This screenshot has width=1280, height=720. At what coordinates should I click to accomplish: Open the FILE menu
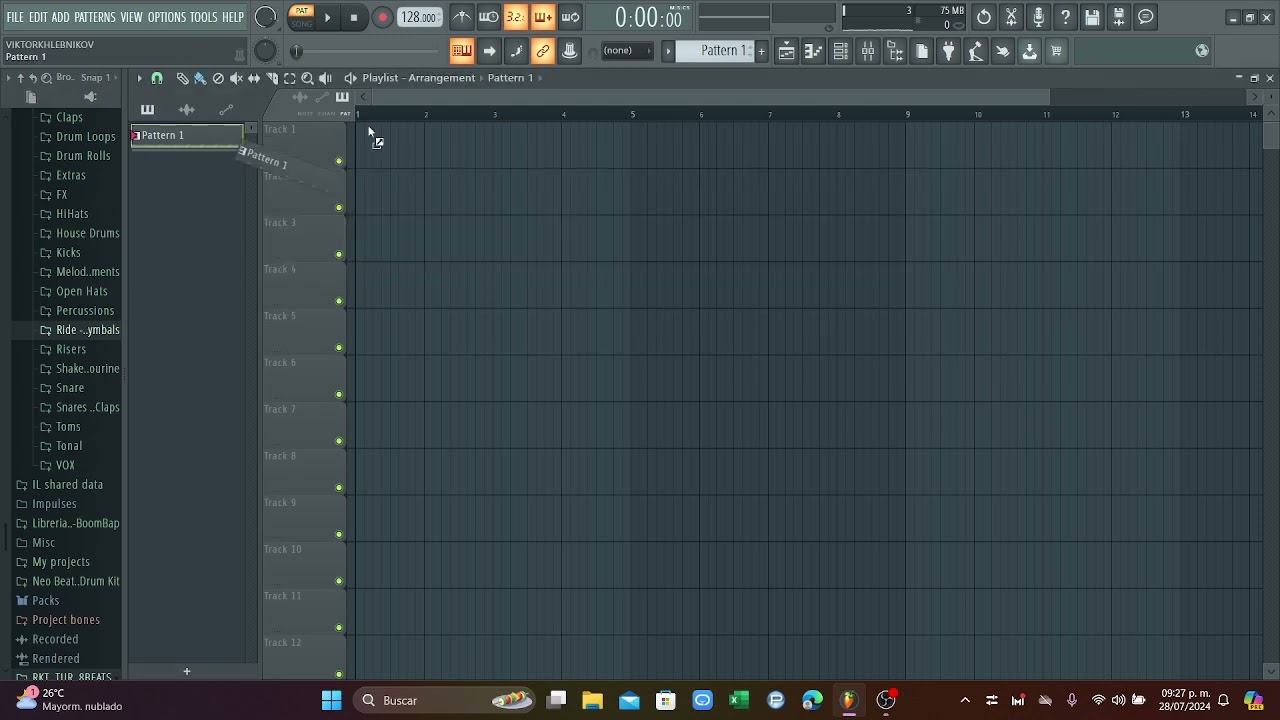point(15,17)
